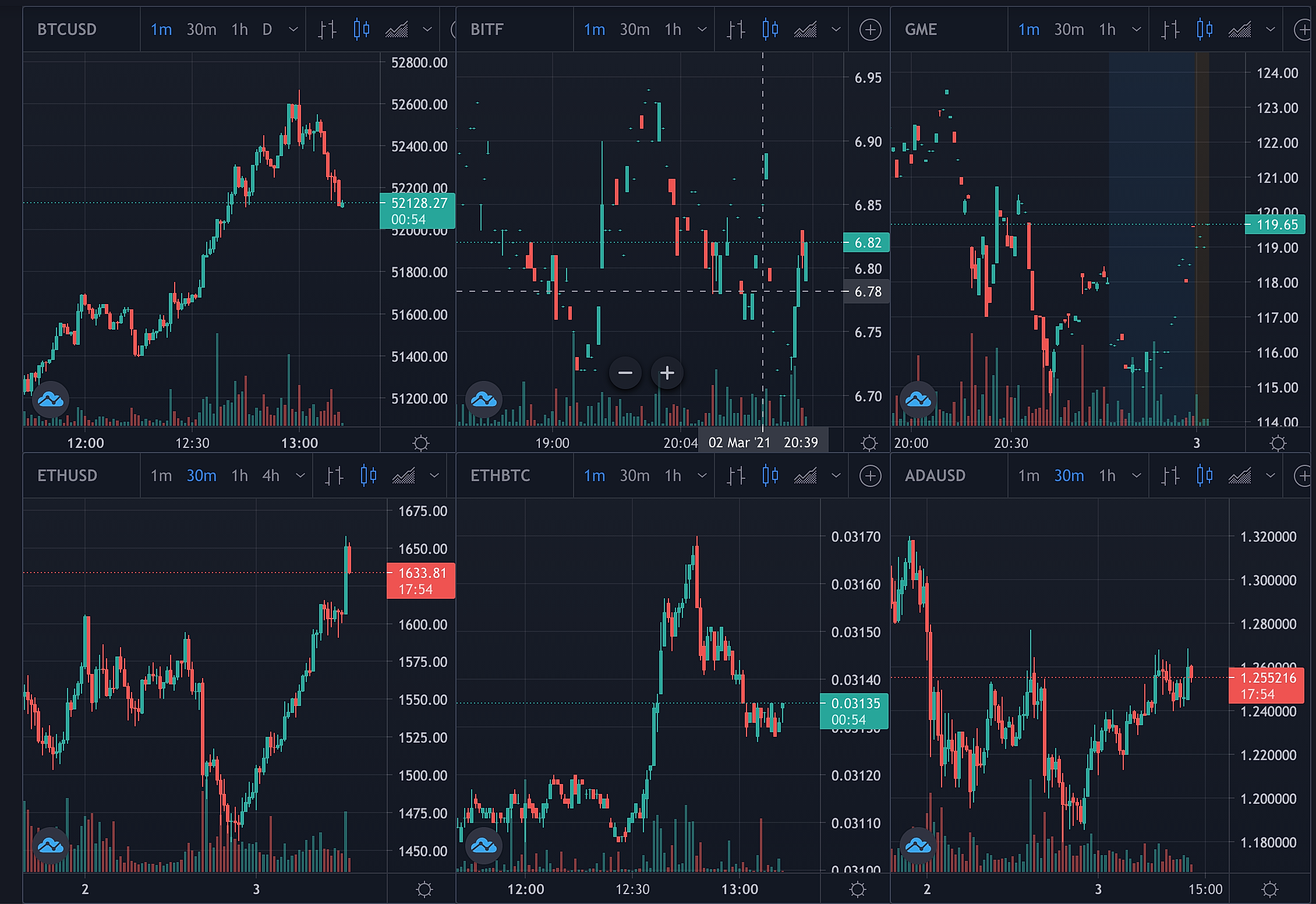The width and height of the screenshot is (1316, 904).
Task: Click BITF crosshair price label 6.78
Action: (x=866, y=291)
